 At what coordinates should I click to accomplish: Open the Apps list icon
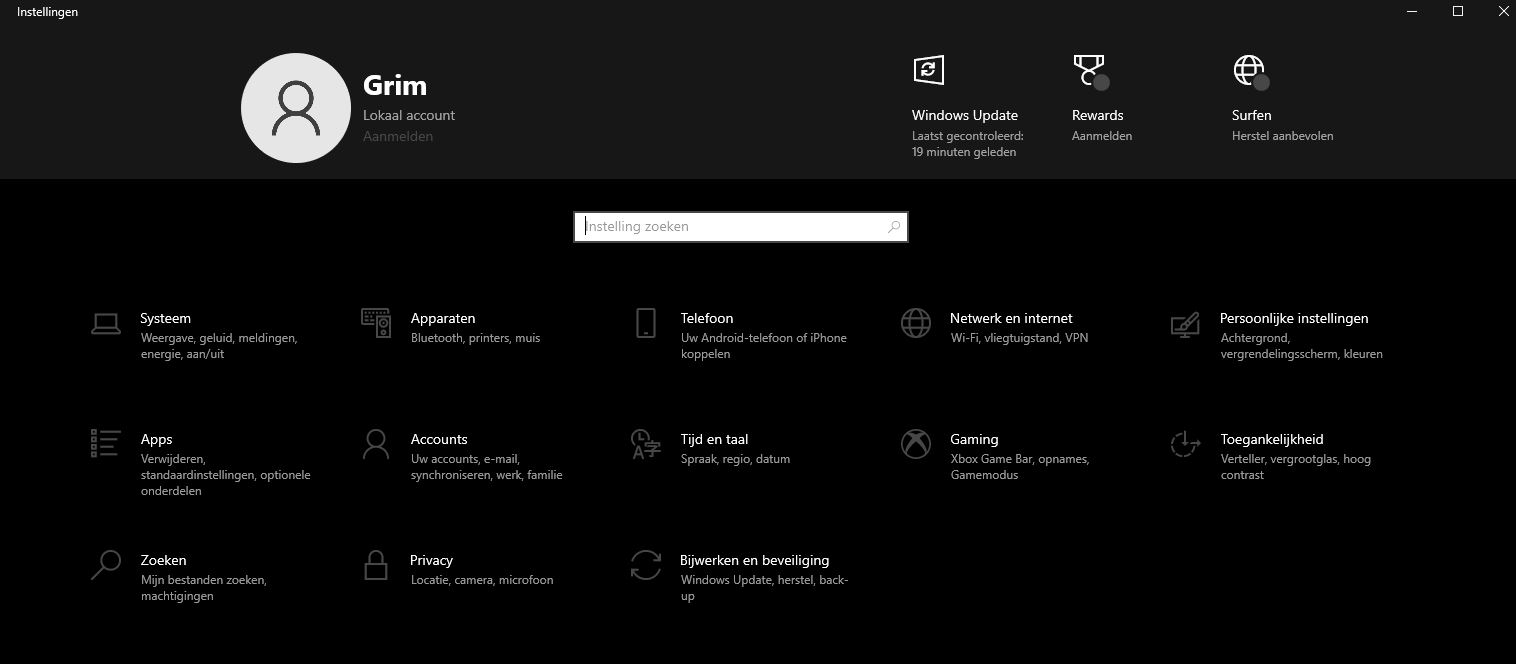(106, 443)
